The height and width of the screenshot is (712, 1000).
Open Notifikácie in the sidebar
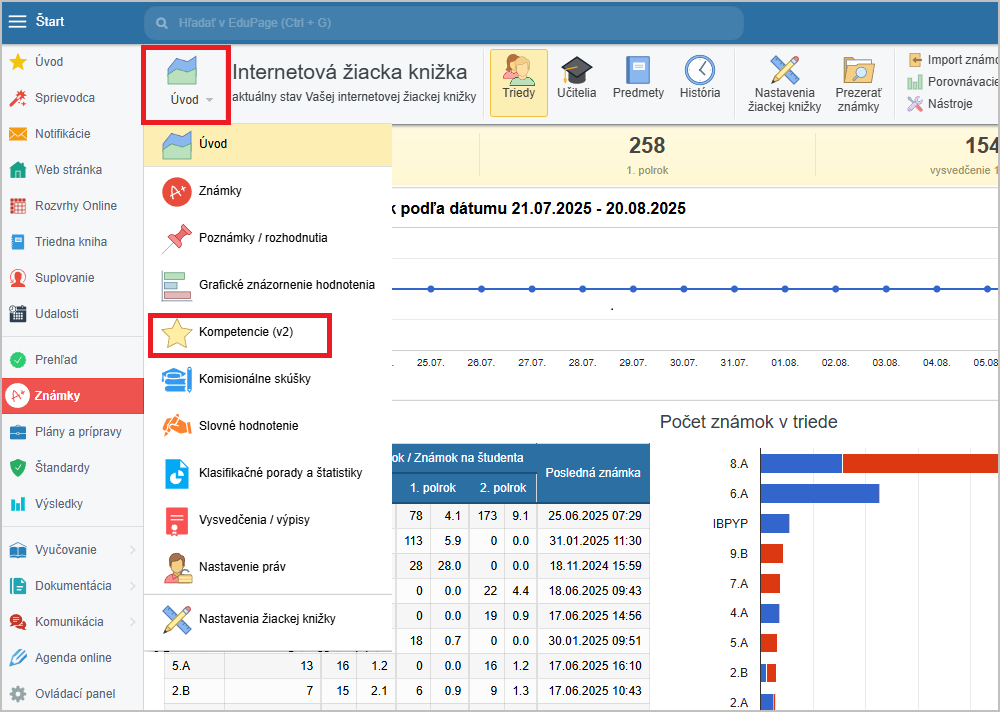62,134
